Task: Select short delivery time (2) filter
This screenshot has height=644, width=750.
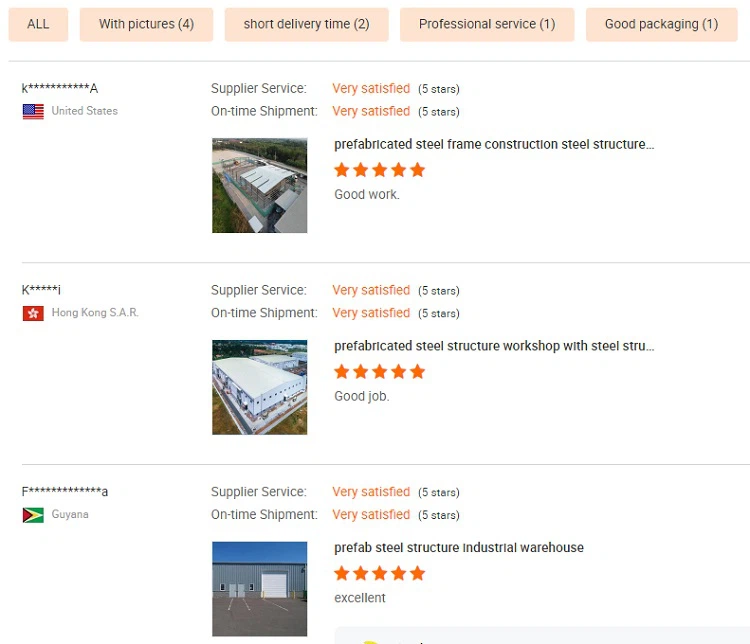Action: (x=306, y=24)
